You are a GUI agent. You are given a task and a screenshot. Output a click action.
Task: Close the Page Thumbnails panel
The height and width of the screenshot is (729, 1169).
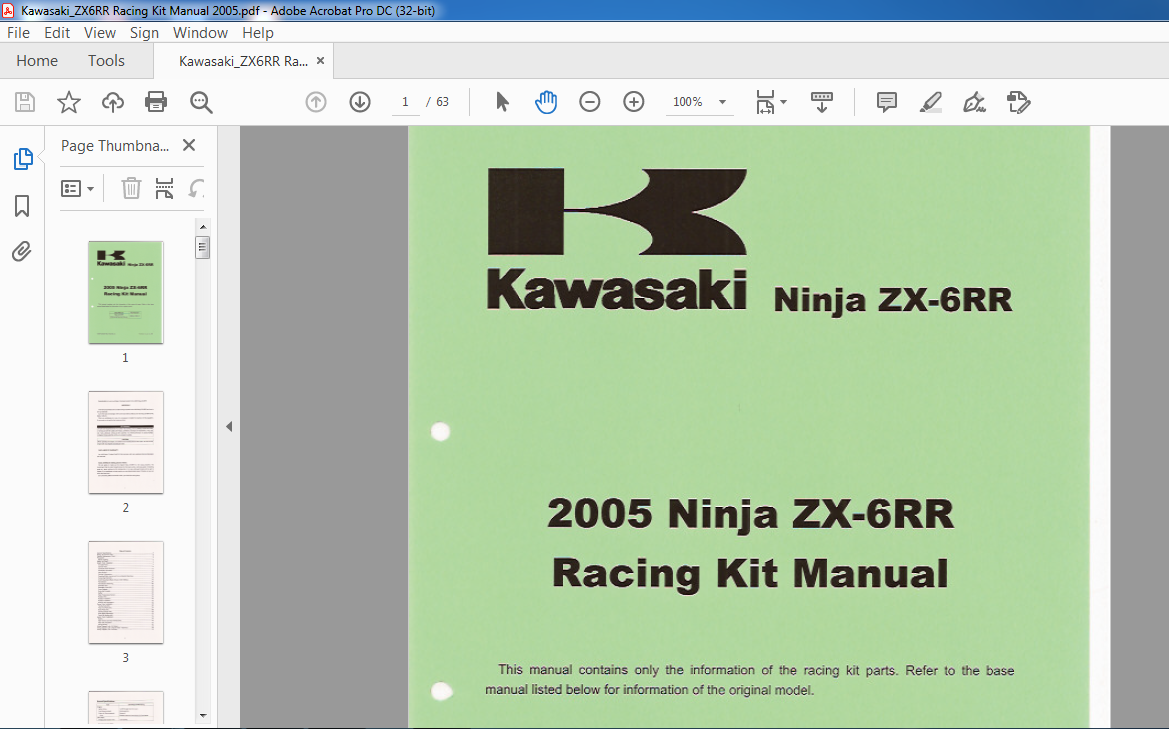189,145
